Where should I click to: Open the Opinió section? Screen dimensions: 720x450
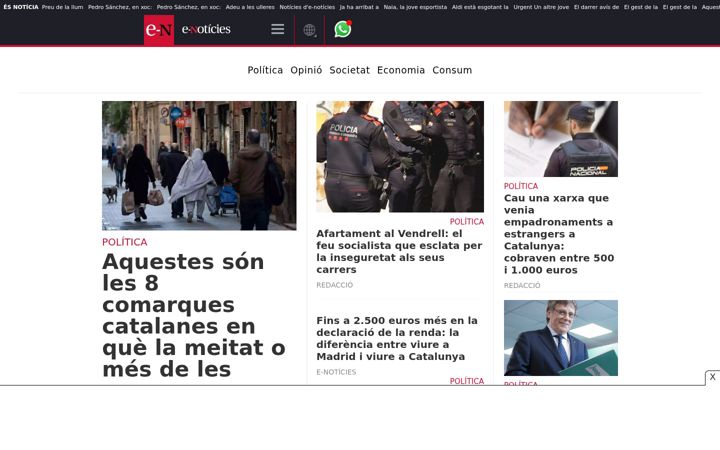[x=306, y=70]
